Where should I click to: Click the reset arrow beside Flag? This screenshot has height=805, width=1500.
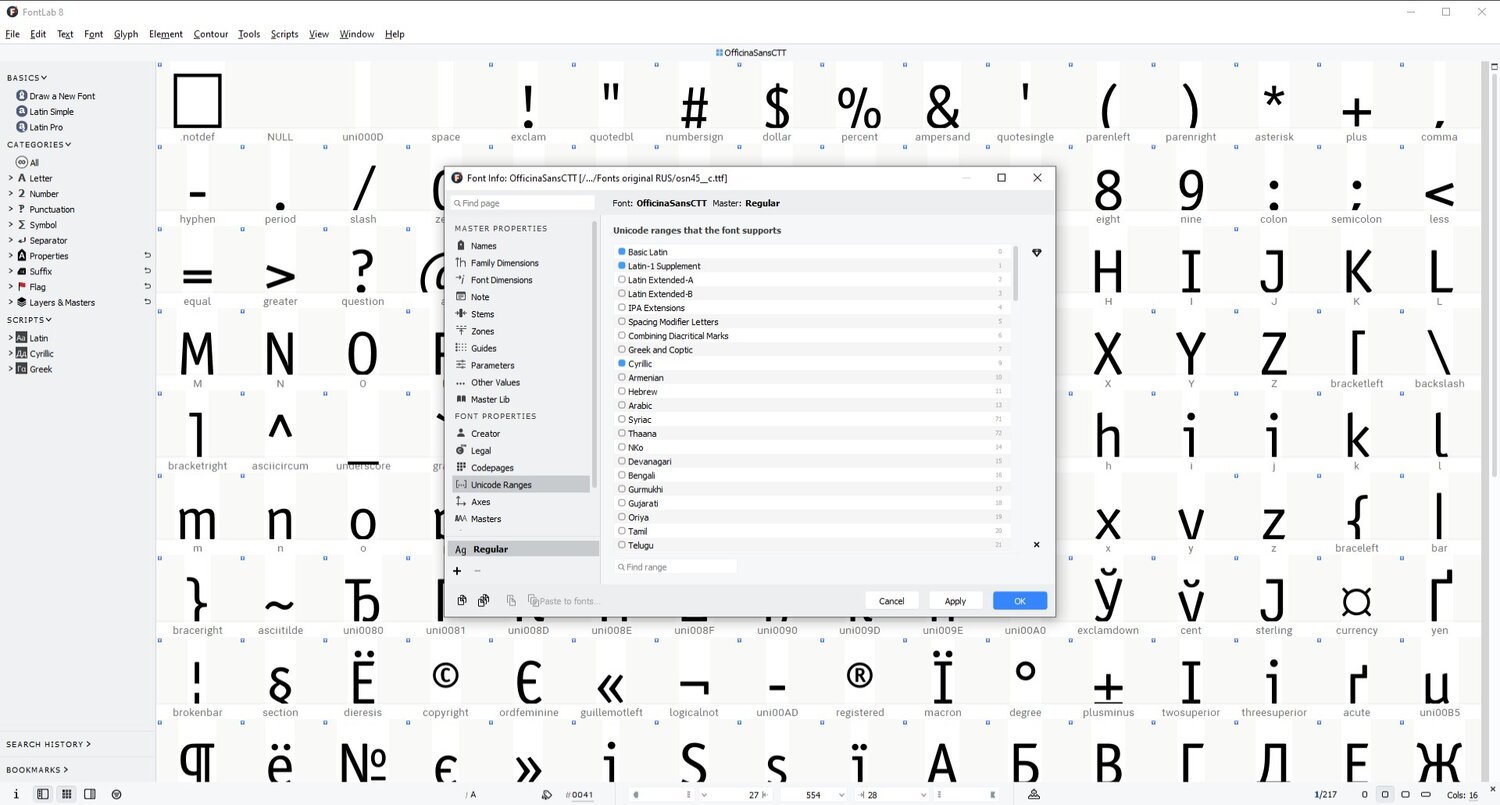tap(147, 287)
